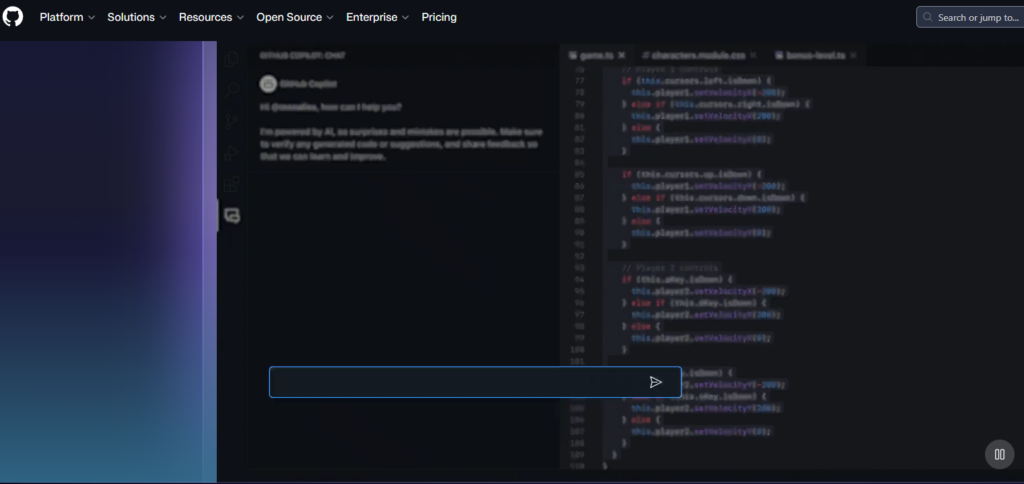Open the Search icon in editor sidebar
1024x484 pixels.
232,90
